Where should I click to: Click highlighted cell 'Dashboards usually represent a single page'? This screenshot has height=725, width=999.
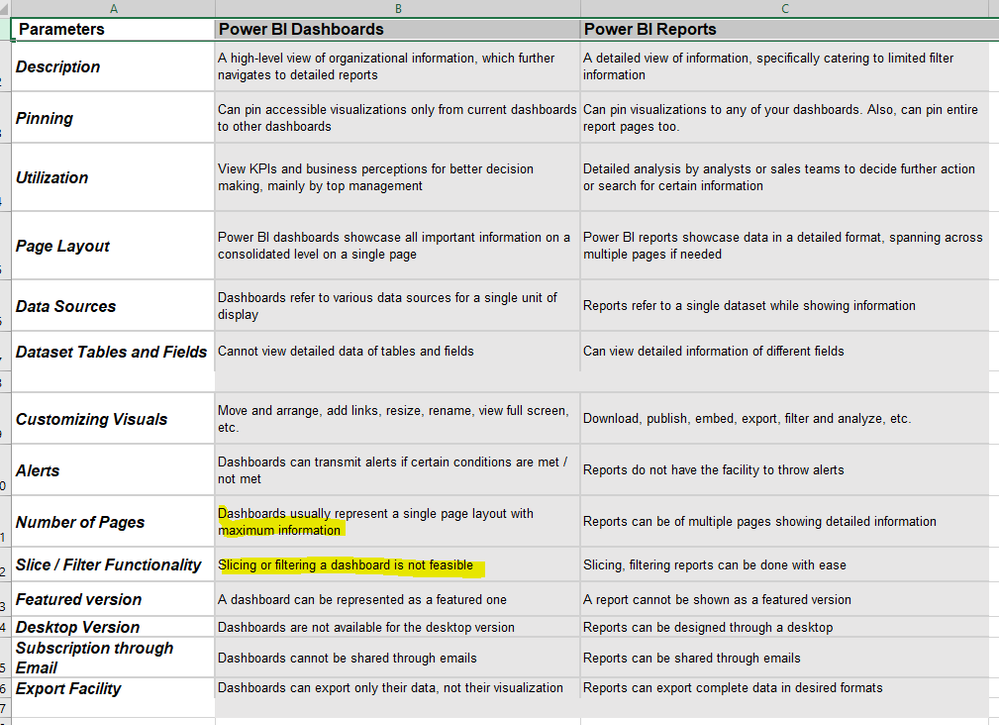(x=398, y=522)
